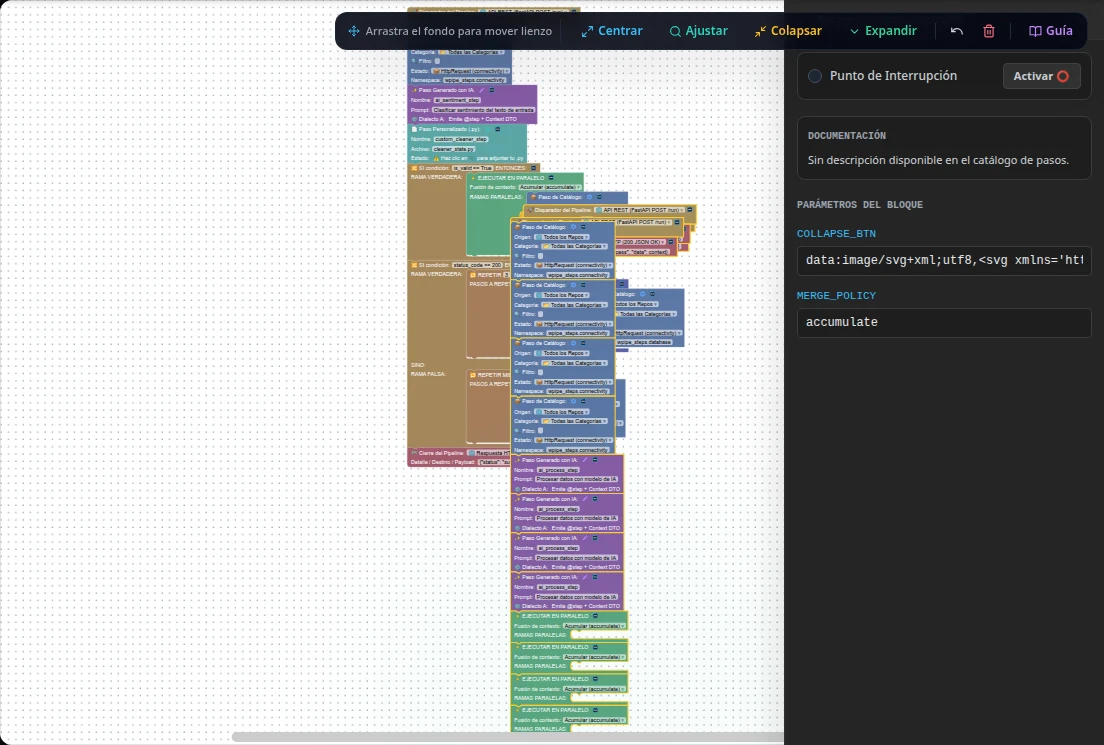Click the 'Sin descripción disponible' documentation text
This screenshot has width=1104, height=745.
(x=938, y=161)
